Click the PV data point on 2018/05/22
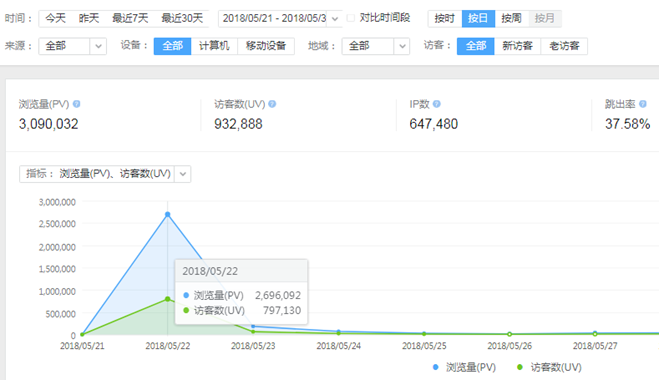The height and width of the screenshot is (380, 659). 168,214
